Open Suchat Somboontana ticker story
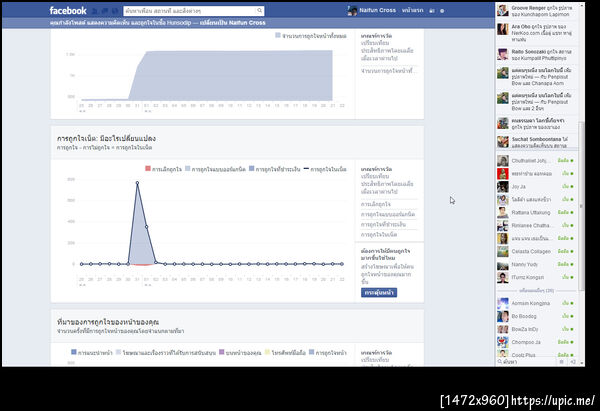The height and width of the screenshot is (411, 600). click(537, 142)
